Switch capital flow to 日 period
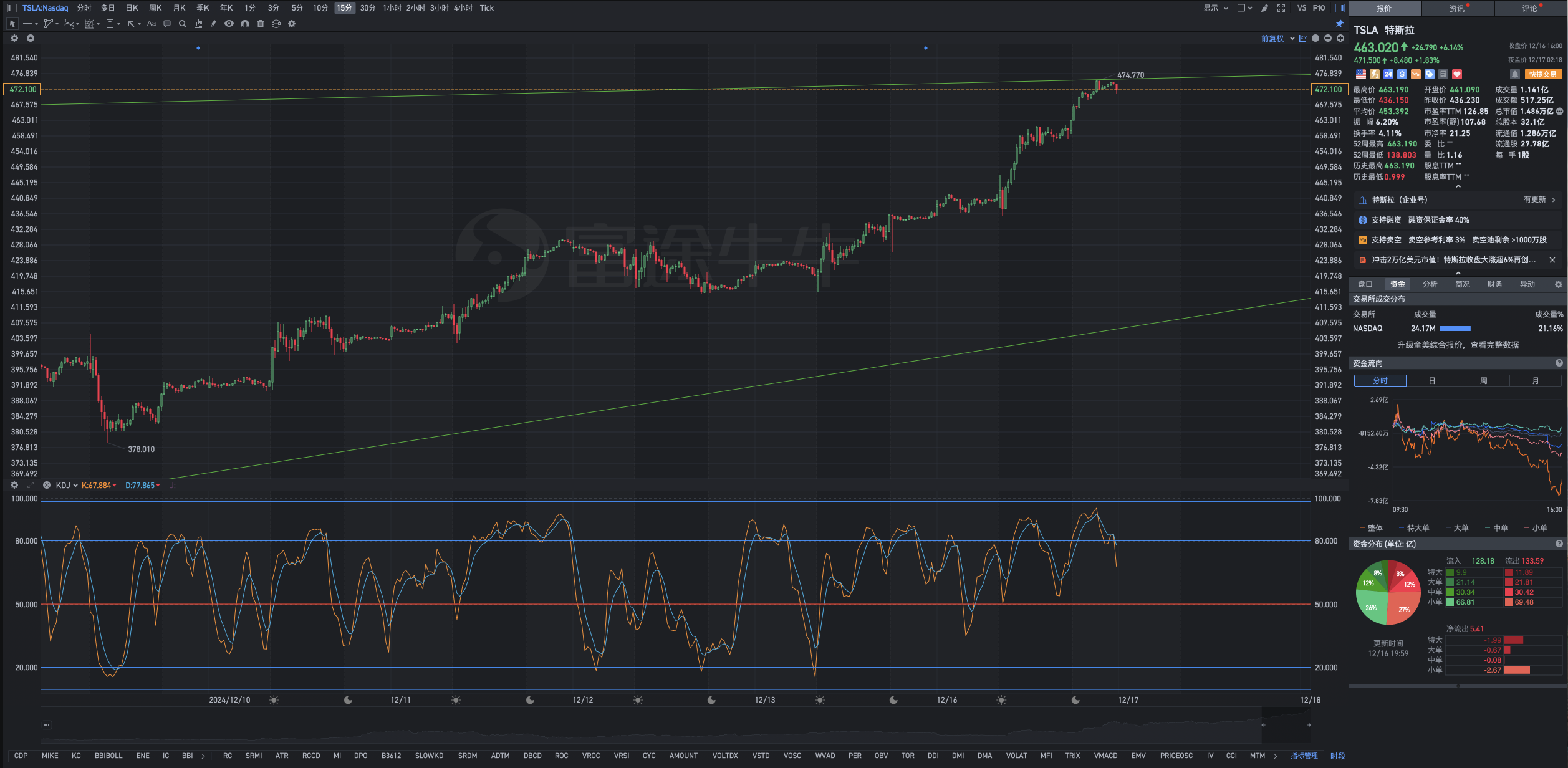Screen dimensions: 1568x768 click(x=1432, y=381)
